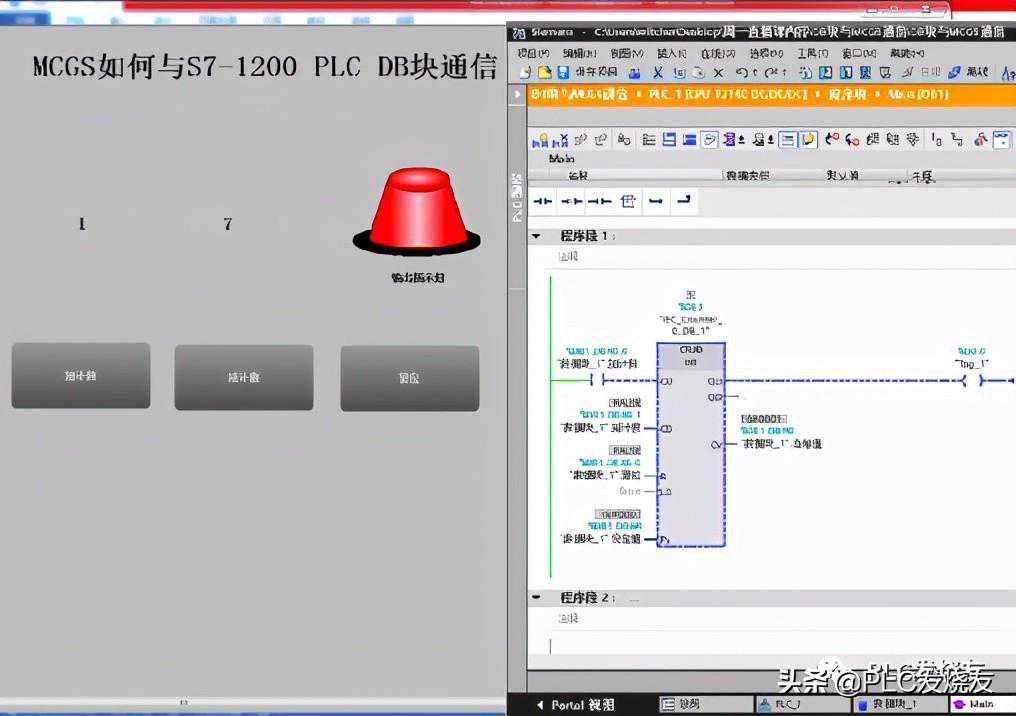
Task: Collapse program segment 2 (程序段 2)
Action: [536, 597]
